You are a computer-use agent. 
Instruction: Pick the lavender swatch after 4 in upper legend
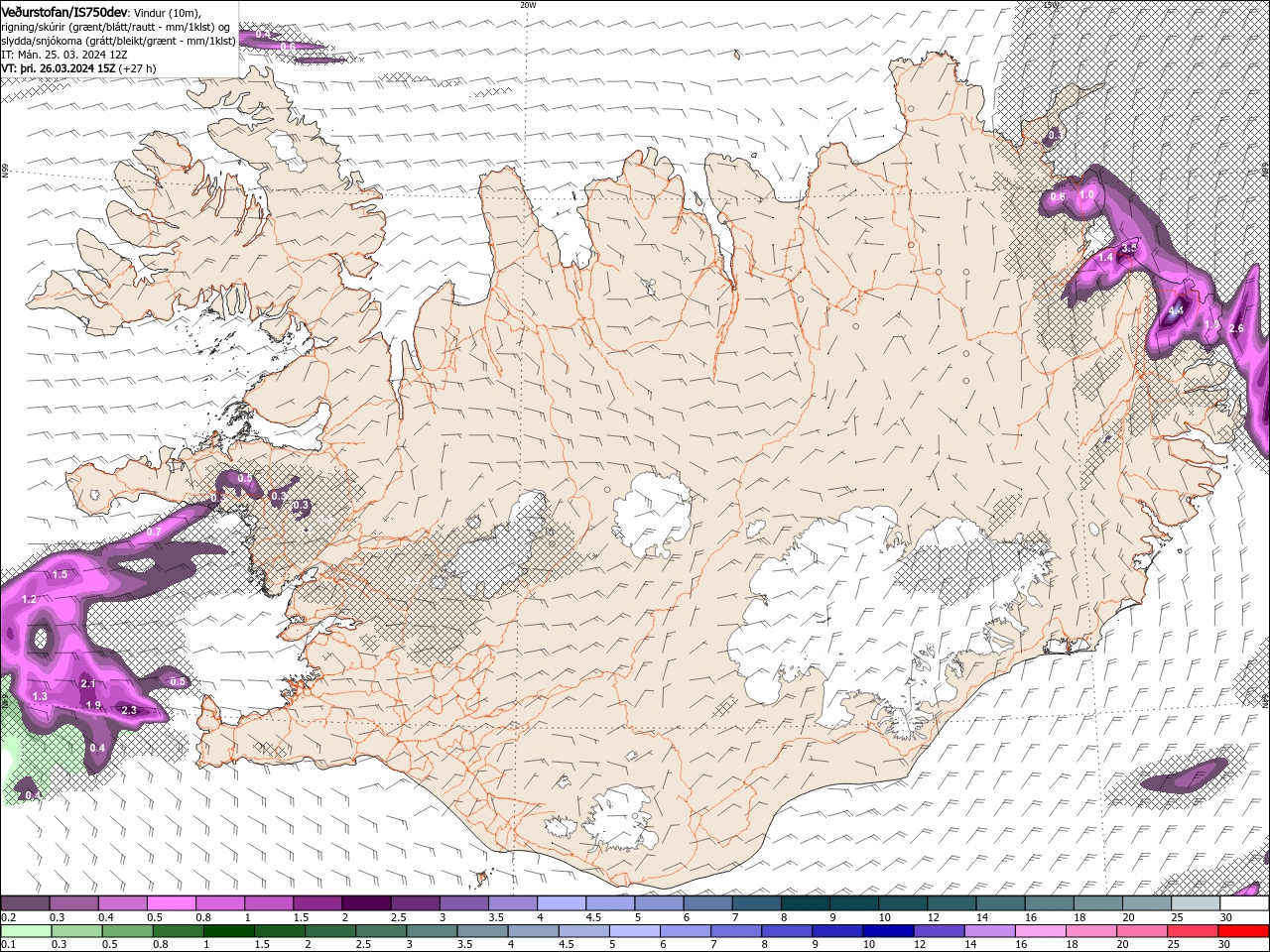point(561,903)
